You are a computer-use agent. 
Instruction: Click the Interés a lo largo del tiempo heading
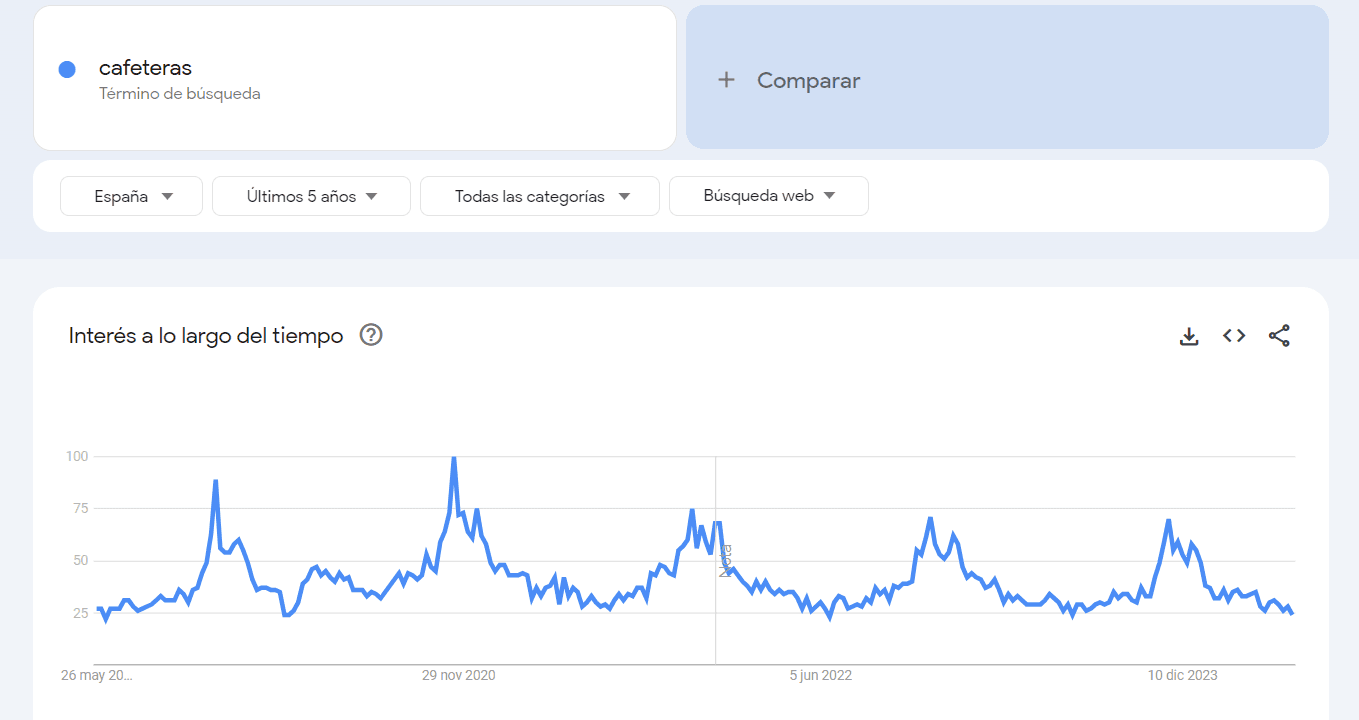[x=206, y=336]
